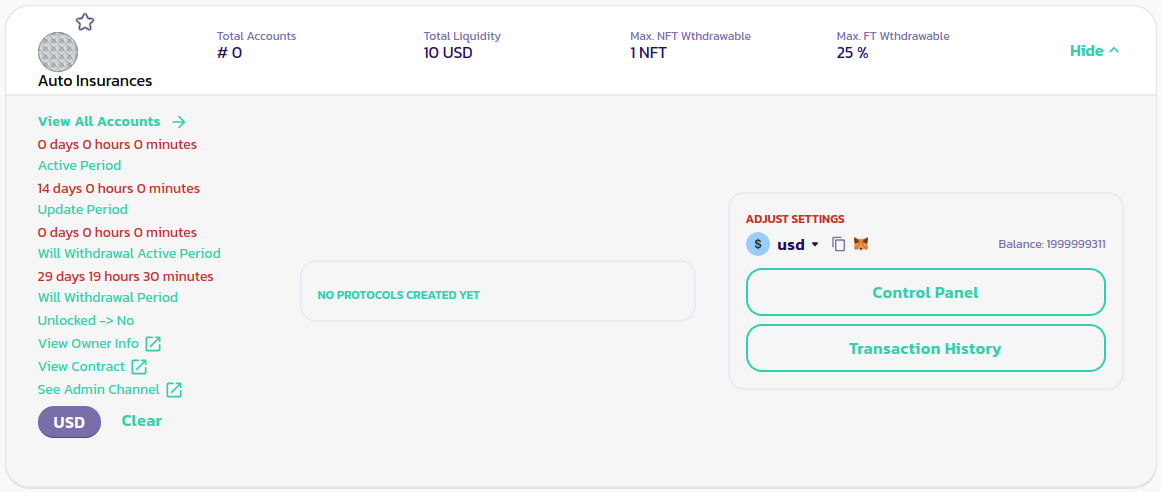Star Auto Insurances as favorite

coord(85,22)
